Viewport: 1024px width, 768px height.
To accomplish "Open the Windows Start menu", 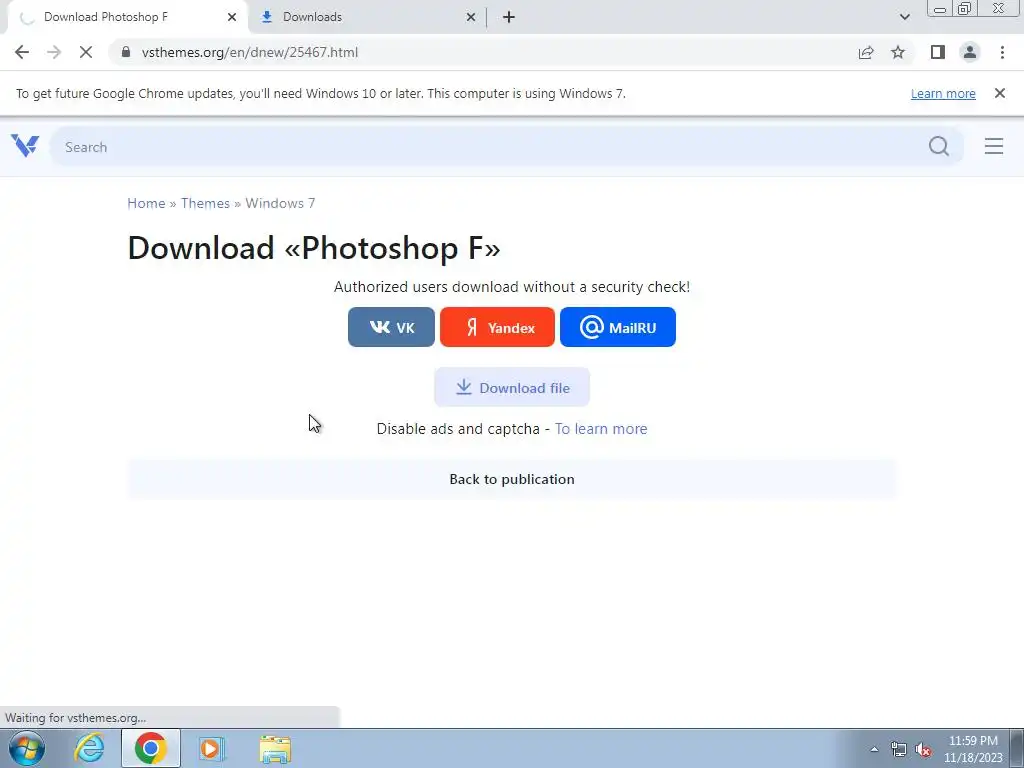I will click(x=27, y=748).
